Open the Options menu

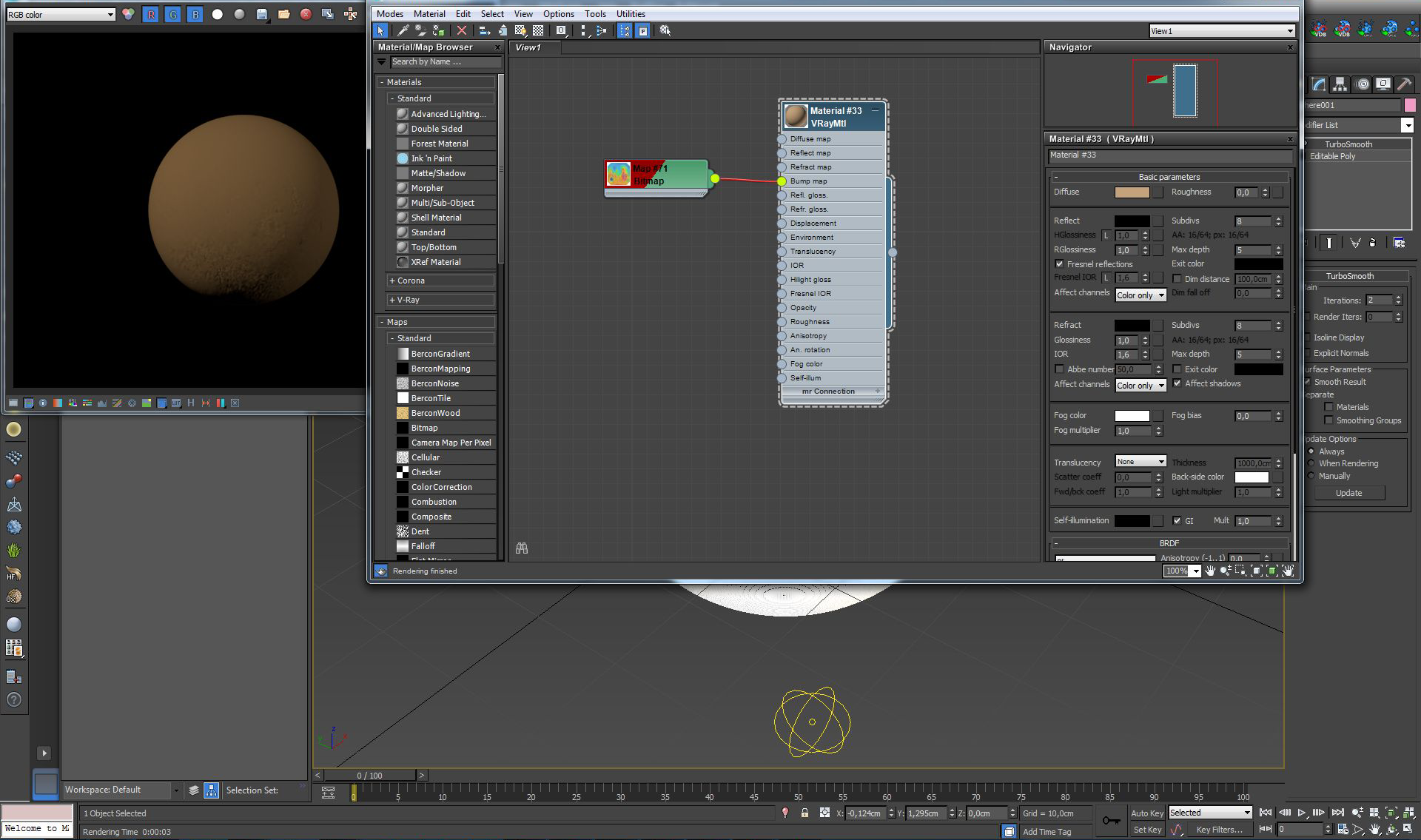tap(558, 13)
